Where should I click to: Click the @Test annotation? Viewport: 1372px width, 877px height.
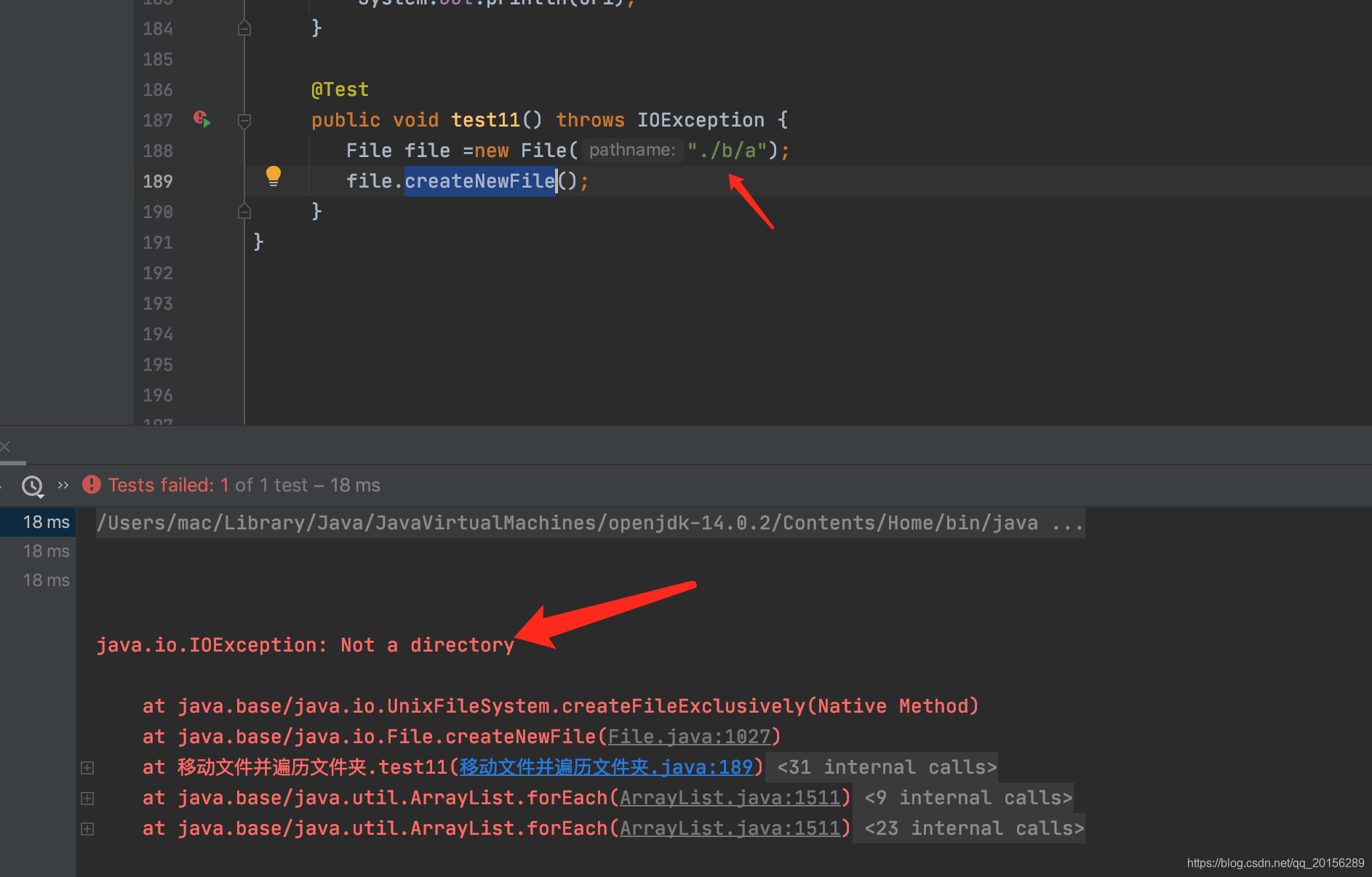tap(340, 89)
